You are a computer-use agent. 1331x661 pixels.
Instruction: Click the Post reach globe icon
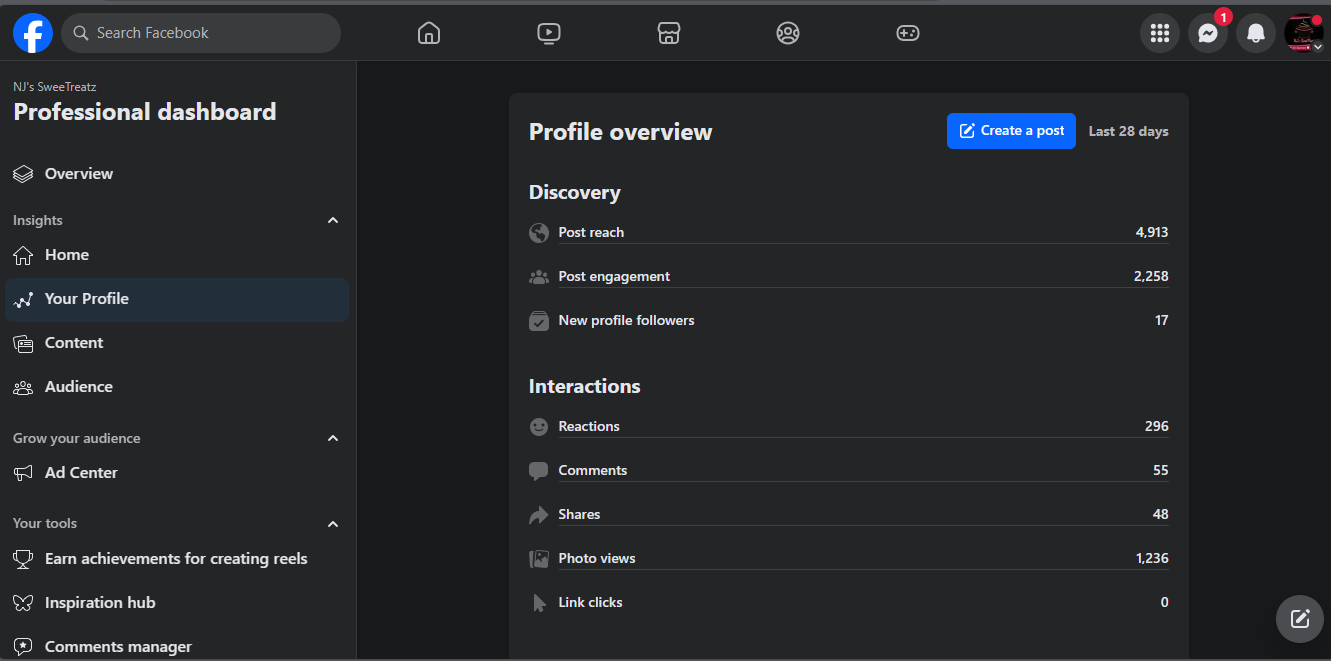tap(539, 233)
